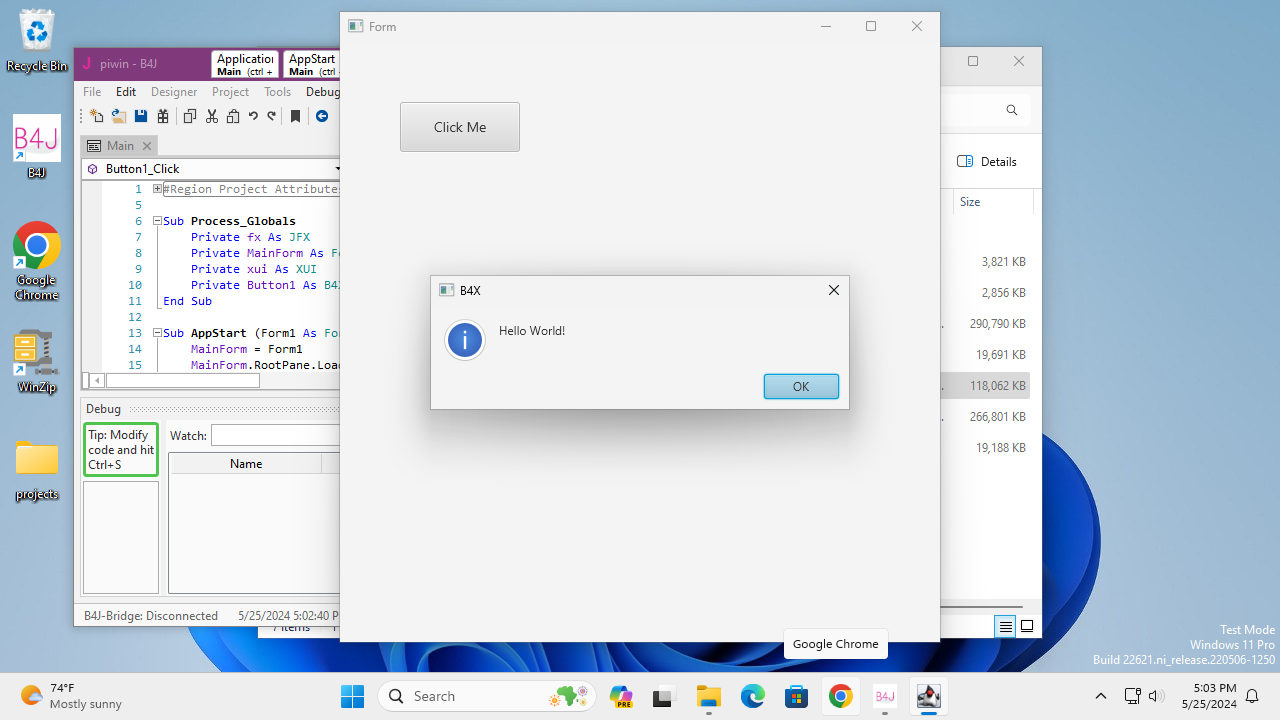
Task: Open File Explorer from the taskbar
Action: point(709,696)
